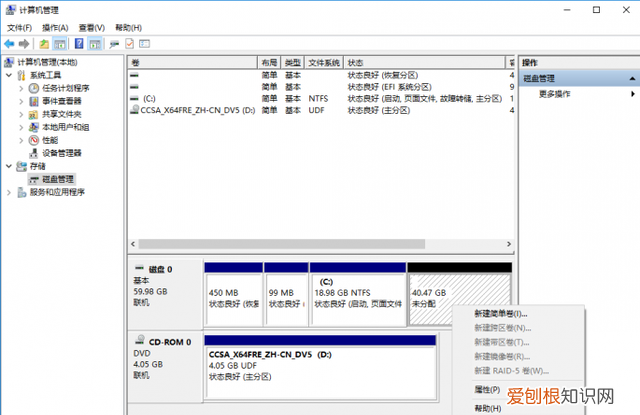Select the 99 MB partition block
This screenshot has height=415, width=640.
click(286, 294)
